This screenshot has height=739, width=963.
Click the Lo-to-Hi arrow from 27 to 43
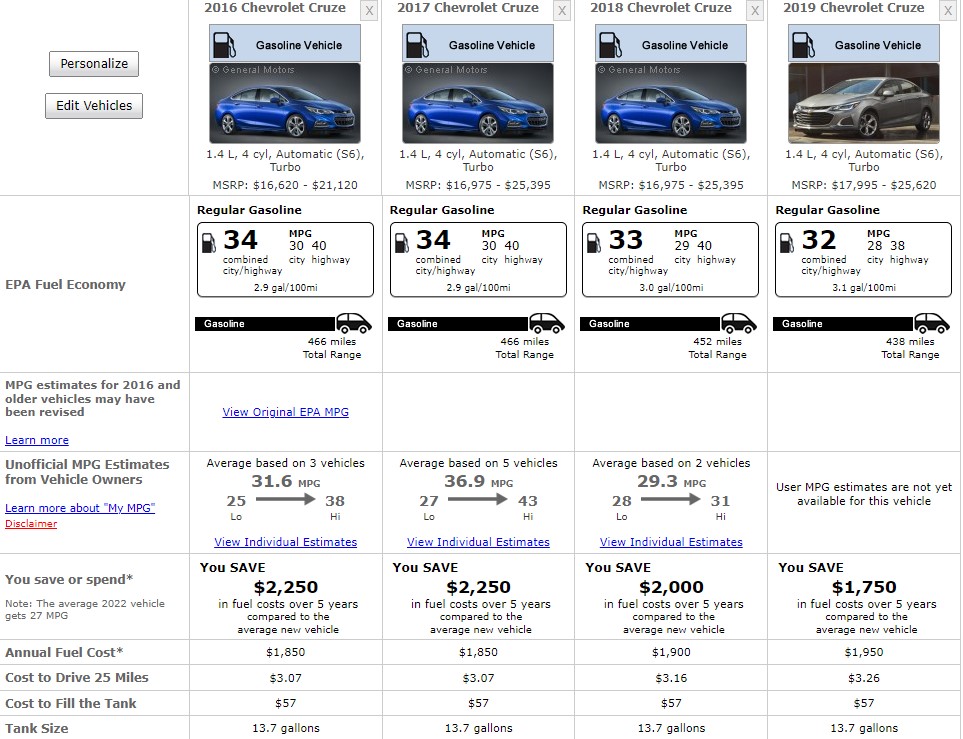(478, 499)
